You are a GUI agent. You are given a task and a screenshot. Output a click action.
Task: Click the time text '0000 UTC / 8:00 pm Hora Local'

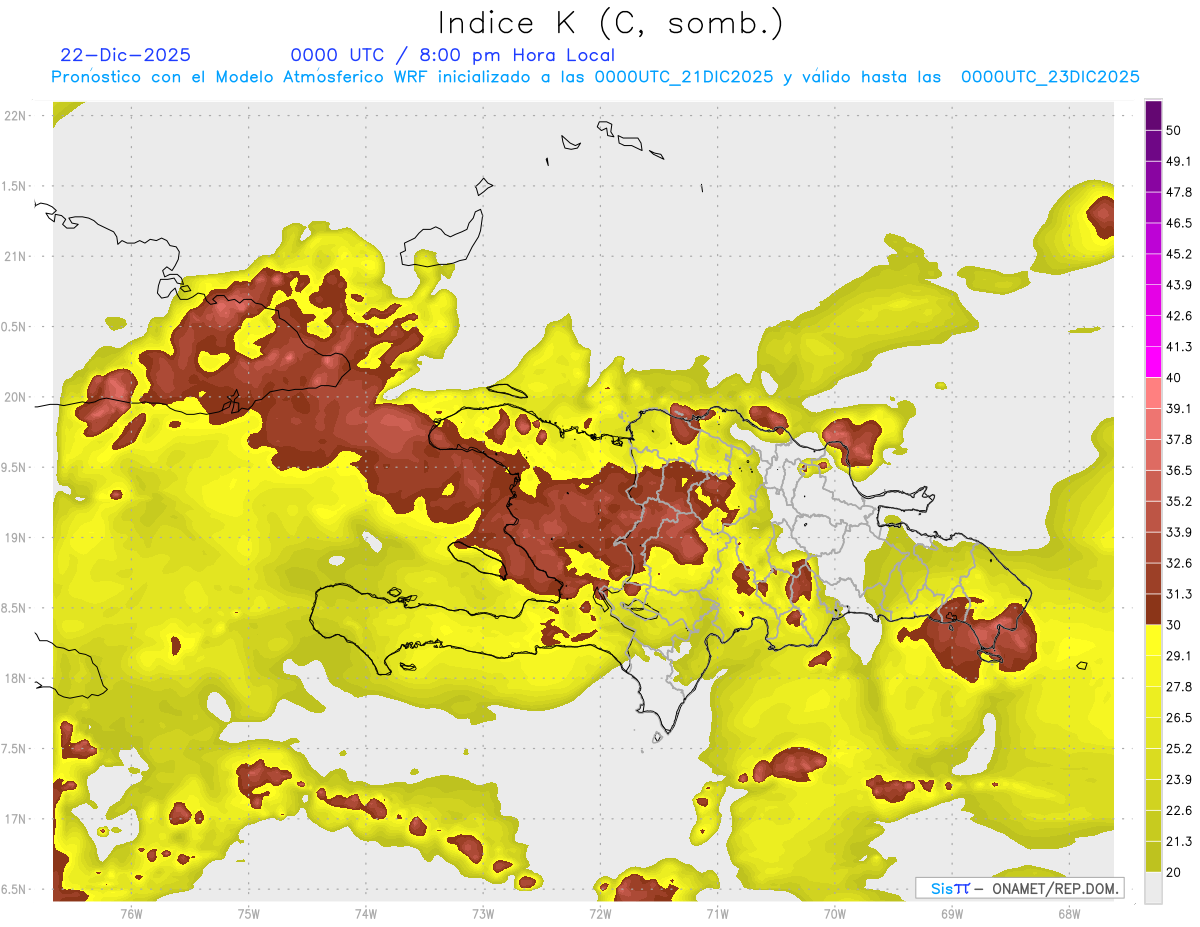[x=452, y=55]
